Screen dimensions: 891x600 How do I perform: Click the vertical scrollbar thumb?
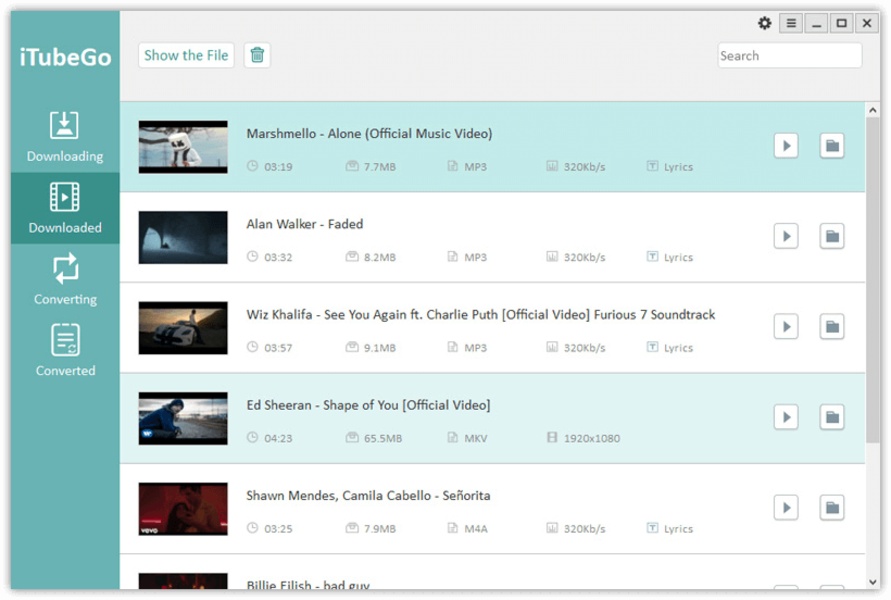pos(873,280)
